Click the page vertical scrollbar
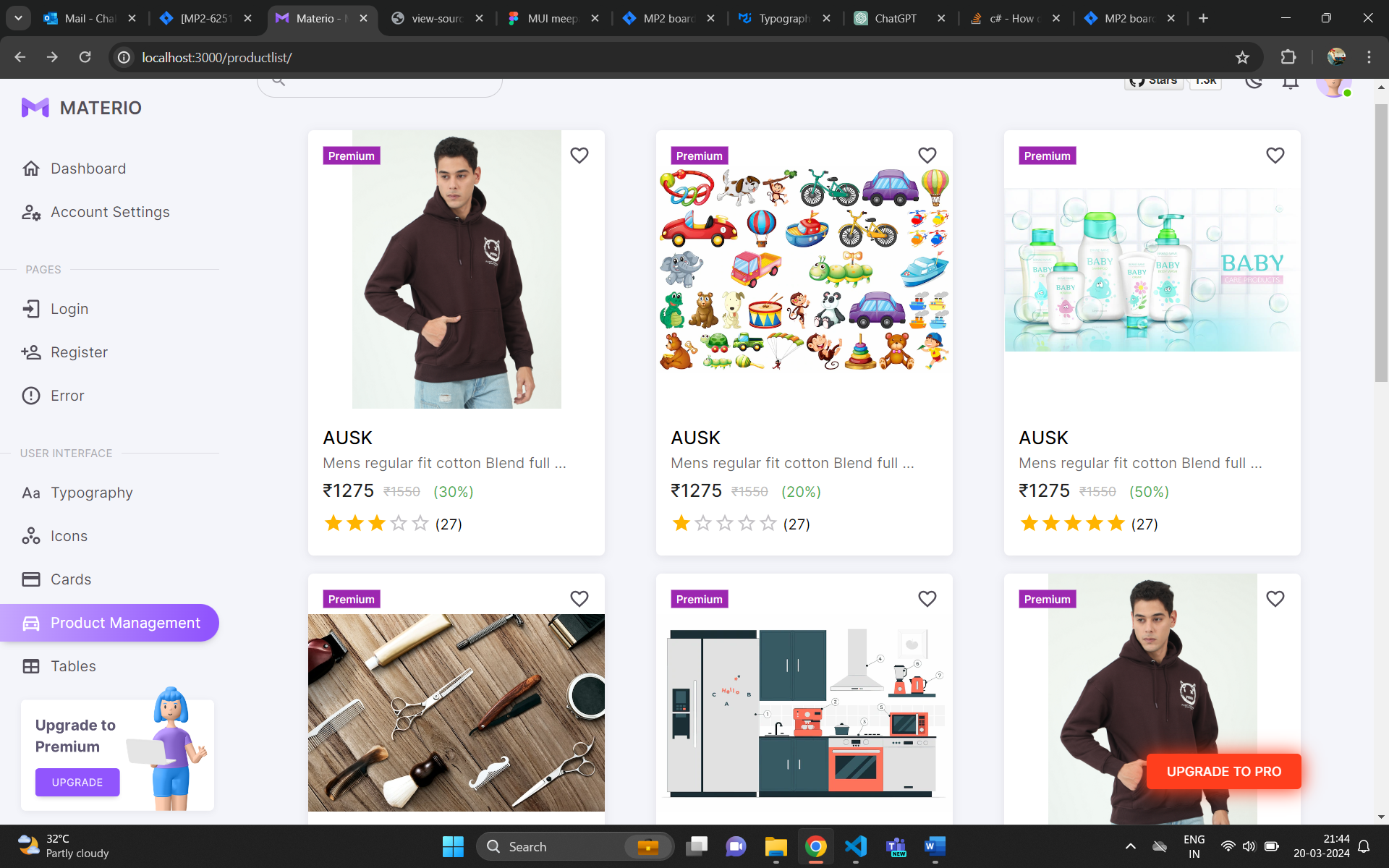1389x868 pixels. (1381, 243)
